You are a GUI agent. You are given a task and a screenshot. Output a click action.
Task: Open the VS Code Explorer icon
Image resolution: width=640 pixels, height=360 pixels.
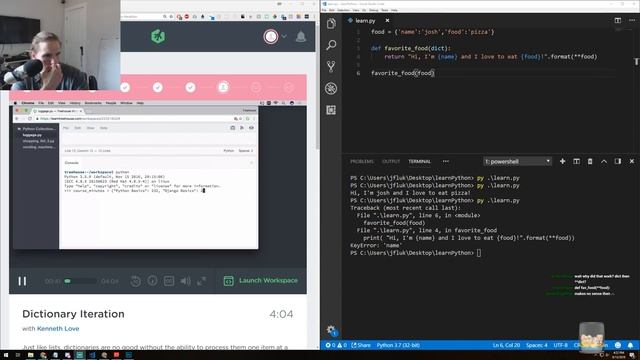(x=331, y=24)
